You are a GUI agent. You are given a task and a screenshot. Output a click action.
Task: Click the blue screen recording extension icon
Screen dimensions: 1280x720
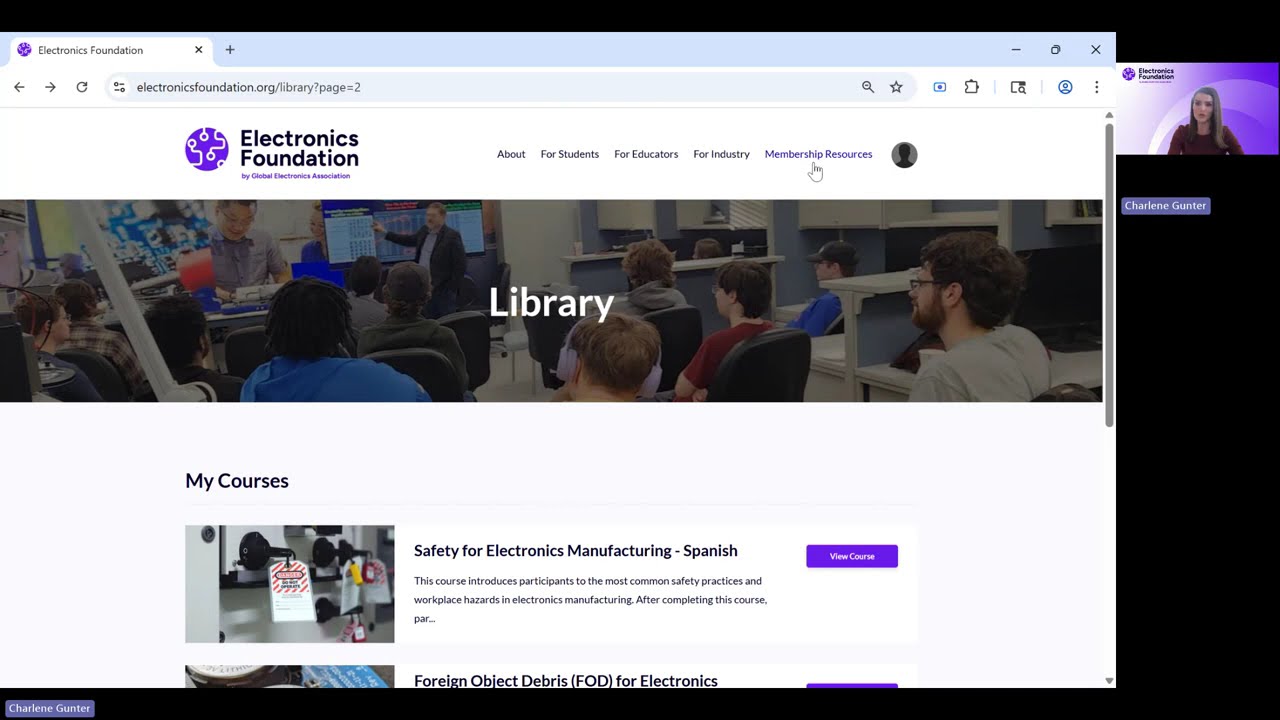pyautogui.click(x=940, y=87)
